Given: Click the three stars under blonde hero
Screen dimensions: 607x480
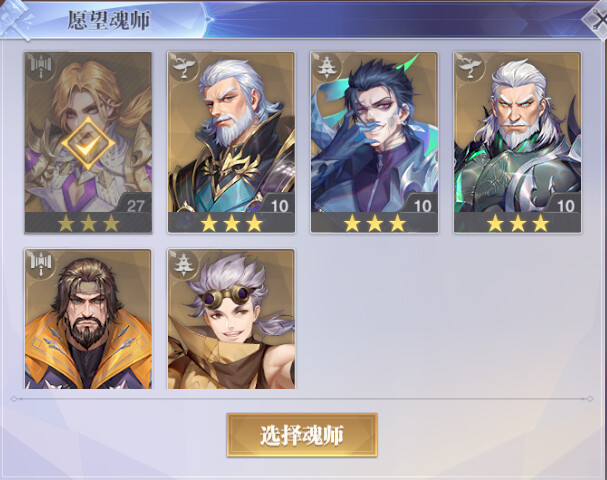Looking at the screenshot, I should pos(88,223).
